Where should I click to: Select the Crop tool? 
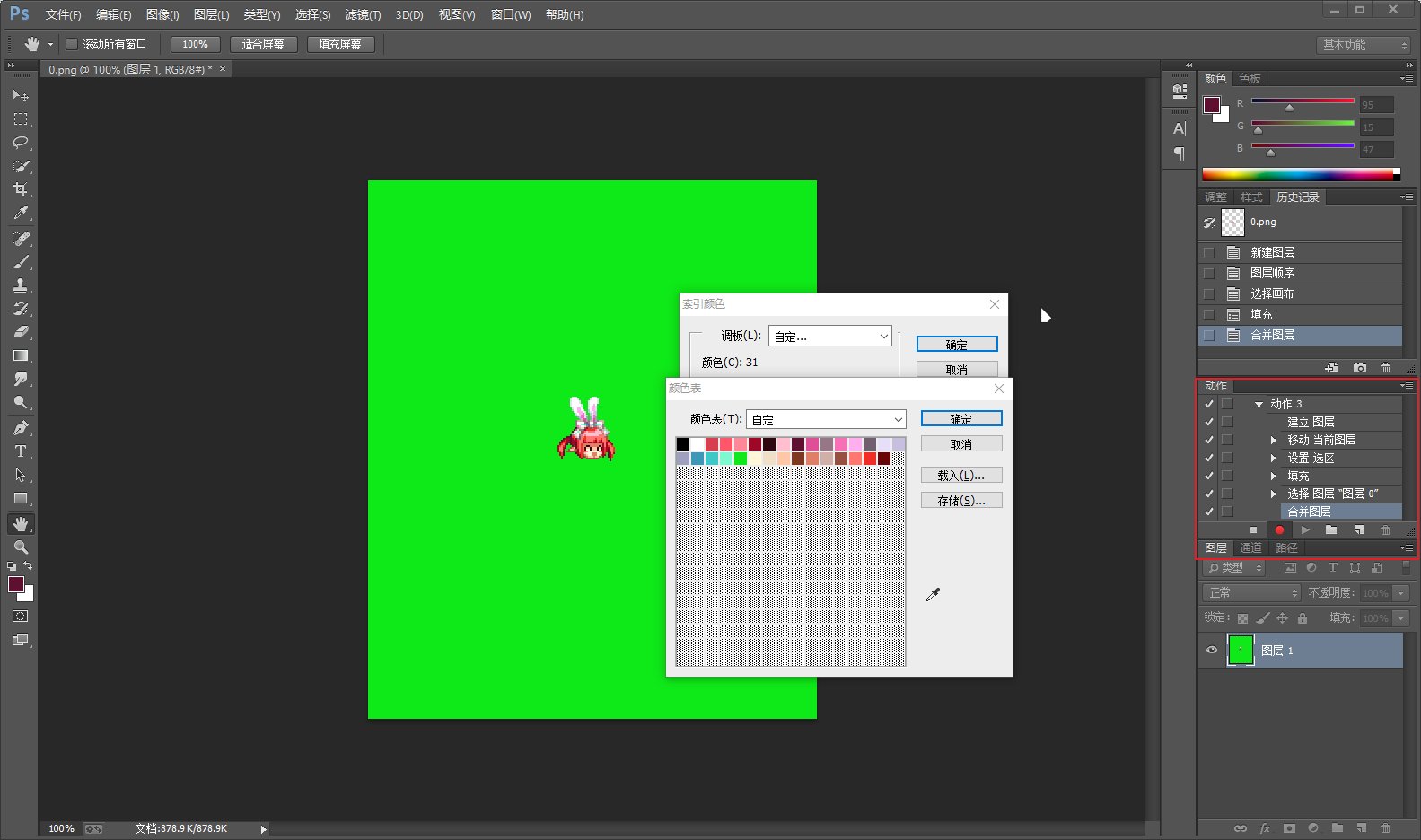pyautogui.click(x=21, y=189)
